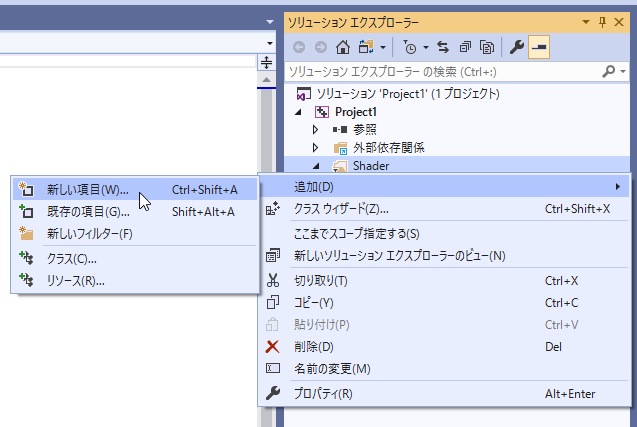The height and width of the screenshot is (427, 637).
Task: Choose コピー(Y) from context menu
Action: point(444,303)
